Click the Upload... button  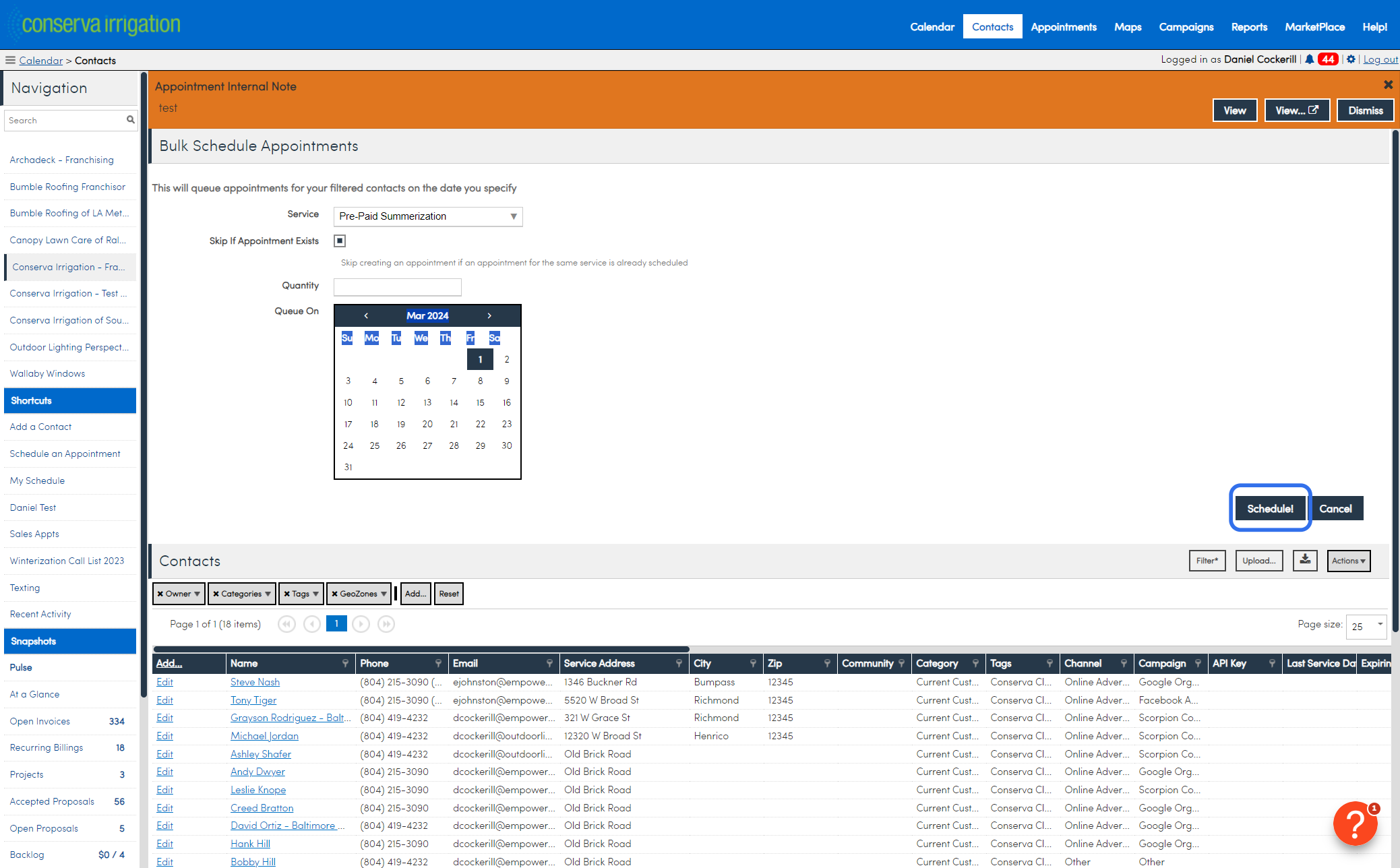[1258, 561]
